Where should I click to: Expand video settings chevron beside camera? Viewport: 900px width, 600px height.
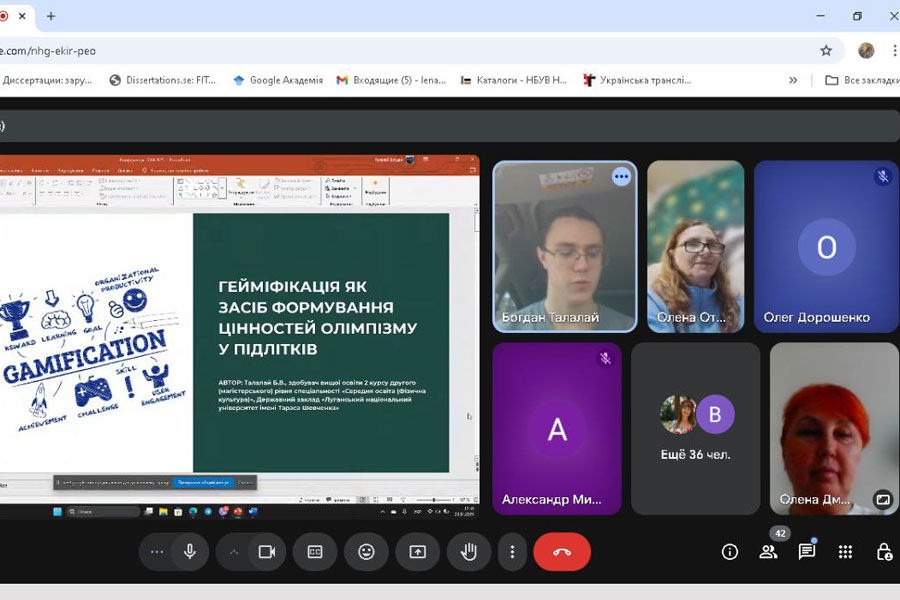pyautogui.click(x=234, y=552)
